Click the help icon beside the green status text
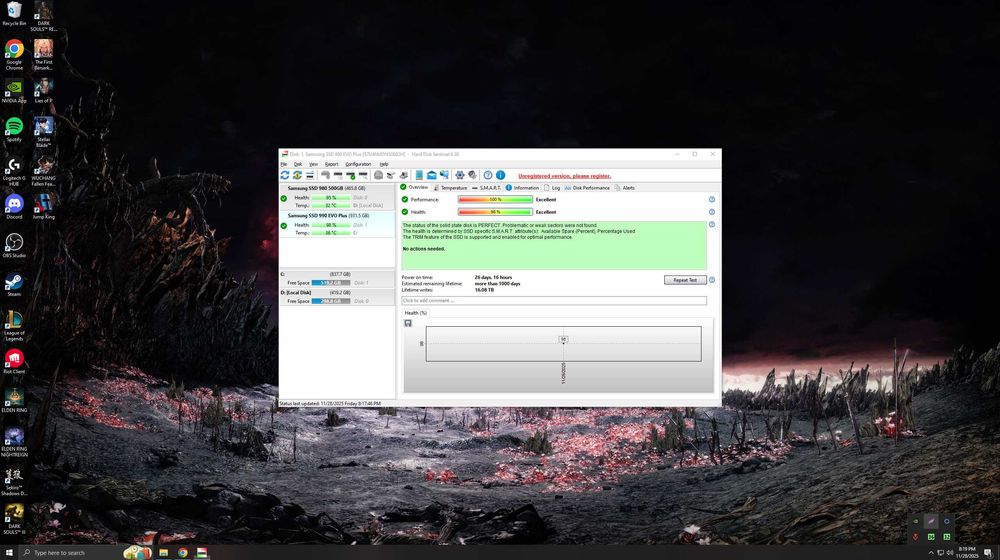The height and width of the screenshot is (560, 1000). pyautogui.click(x=712, y=225)
